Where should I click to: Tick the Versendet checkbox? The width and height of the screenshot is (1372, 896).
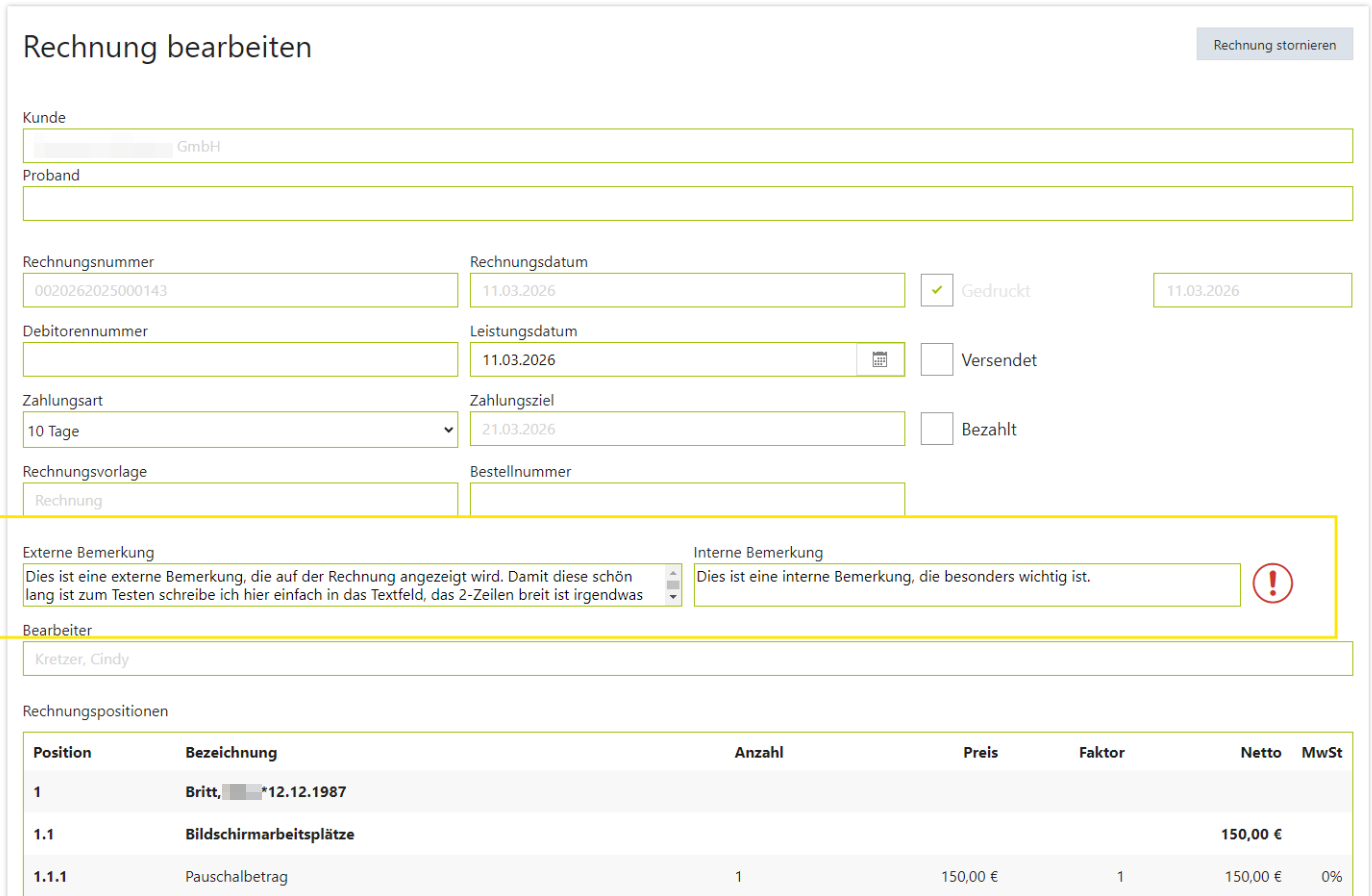pos(937,359)
